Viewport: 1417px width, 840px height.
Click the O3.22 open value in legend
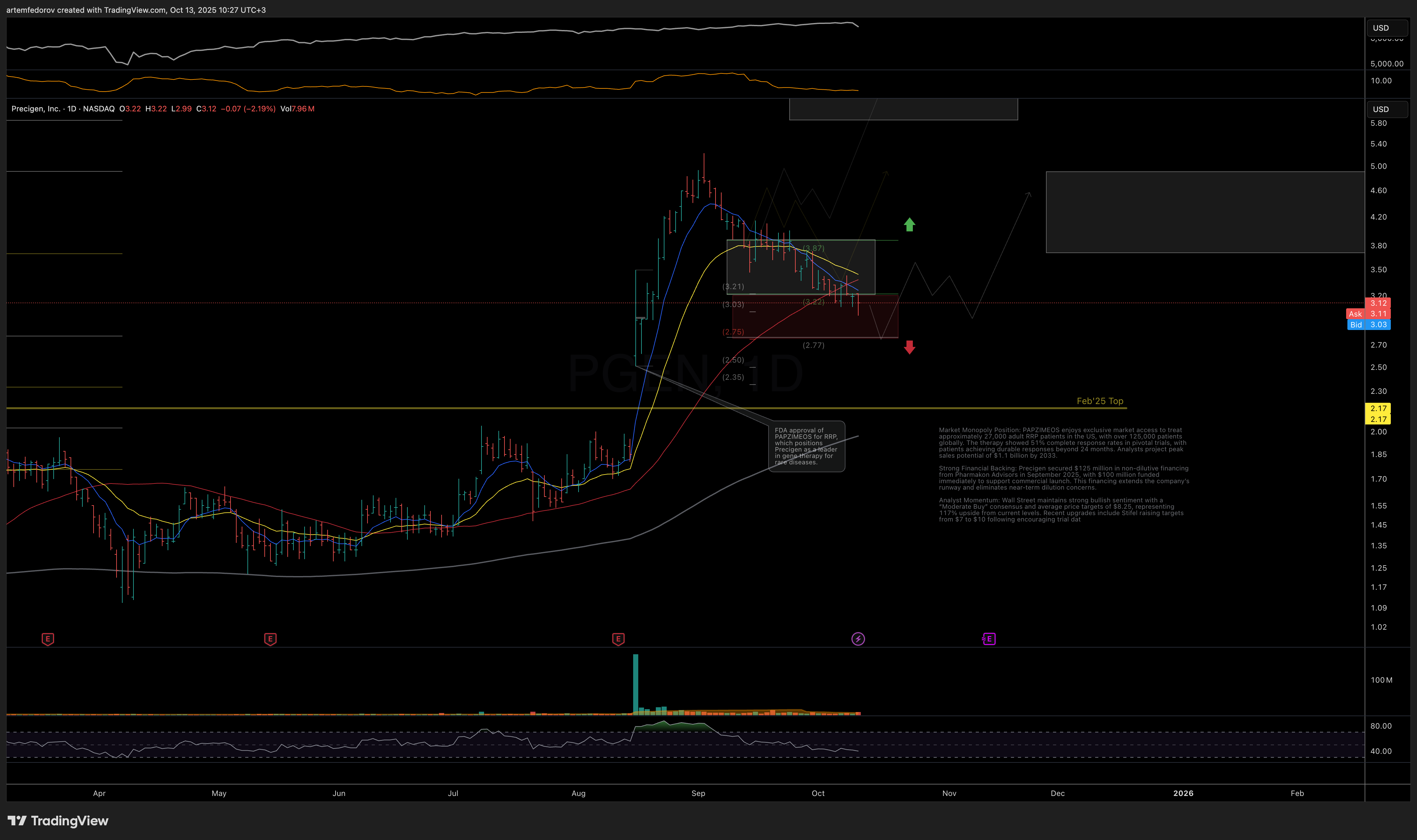[130, 109]
